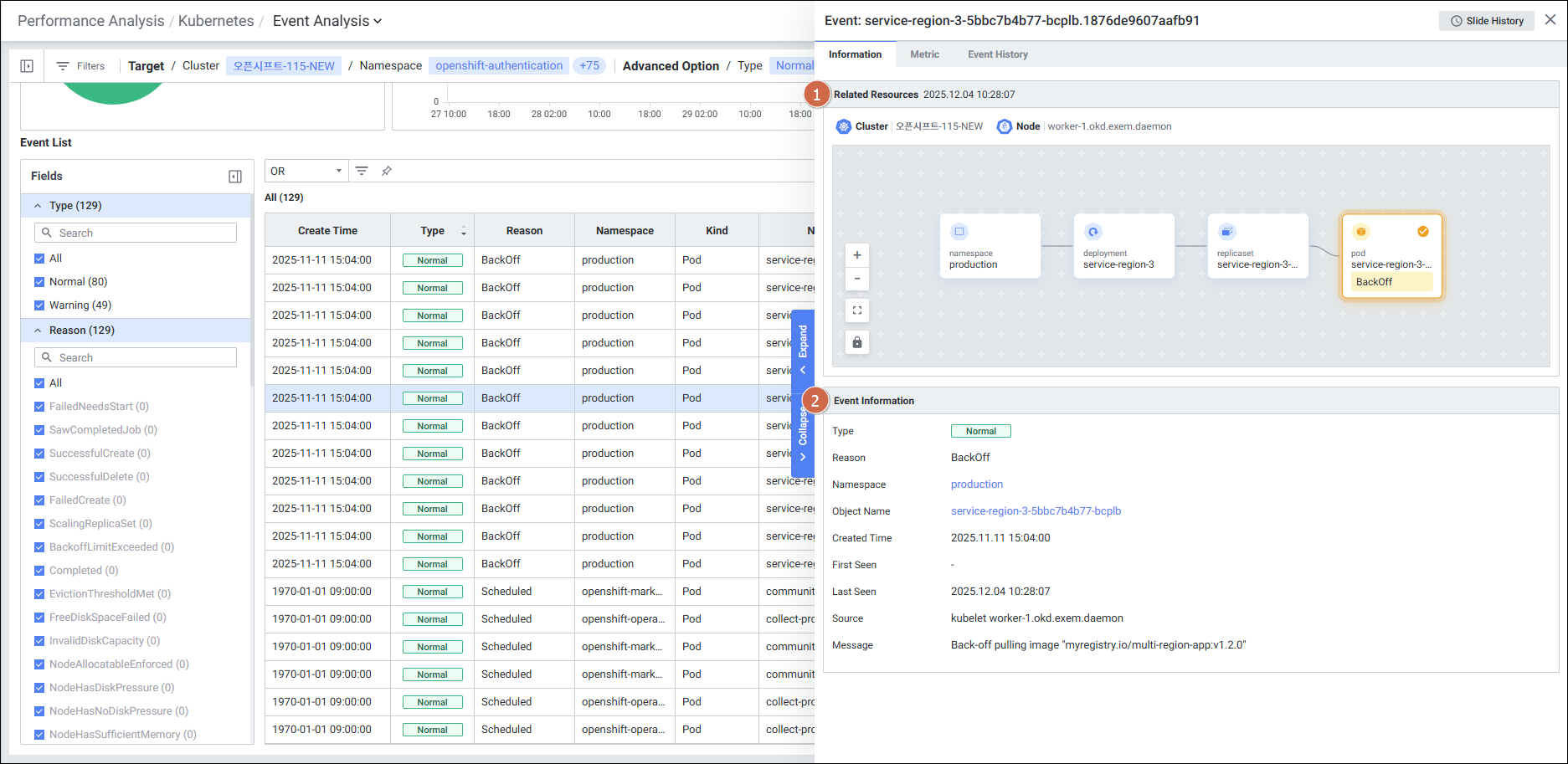Screen dimensions: 1568x764
Task: Zoom in on the topology graph
Action: point(856,255)
